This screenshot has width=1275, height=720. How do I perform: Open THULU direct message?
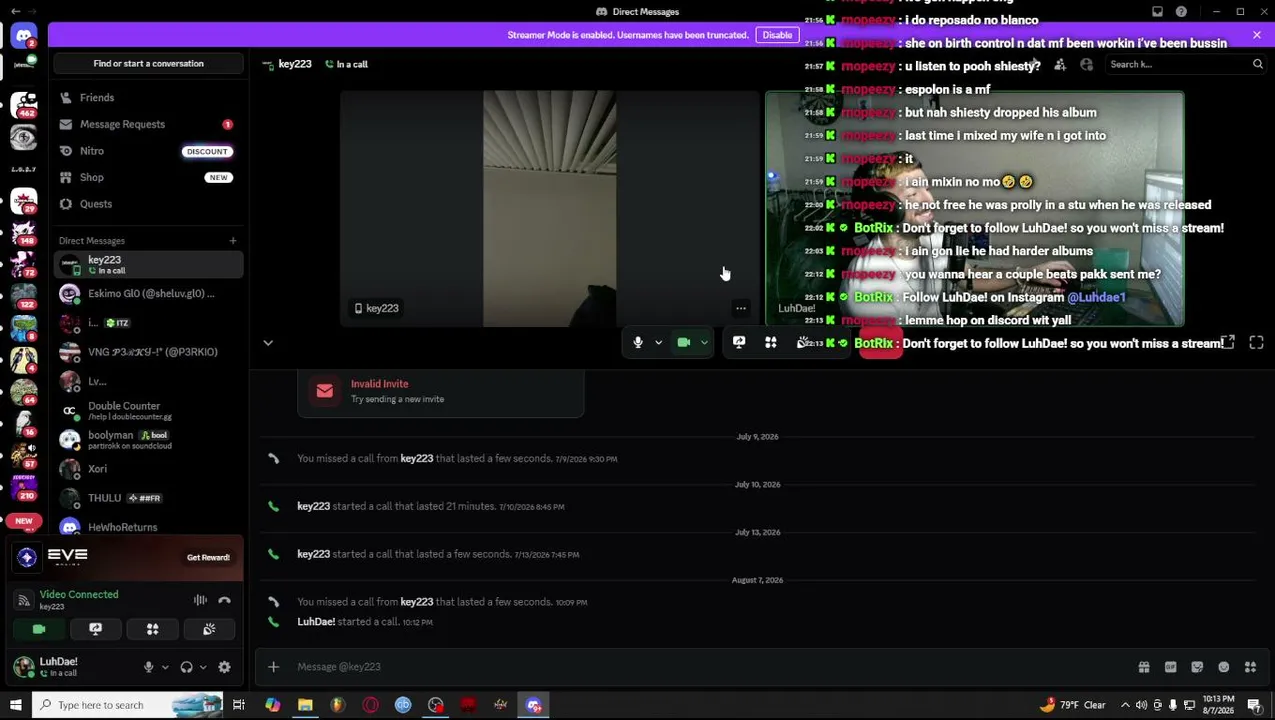(148, 498)
